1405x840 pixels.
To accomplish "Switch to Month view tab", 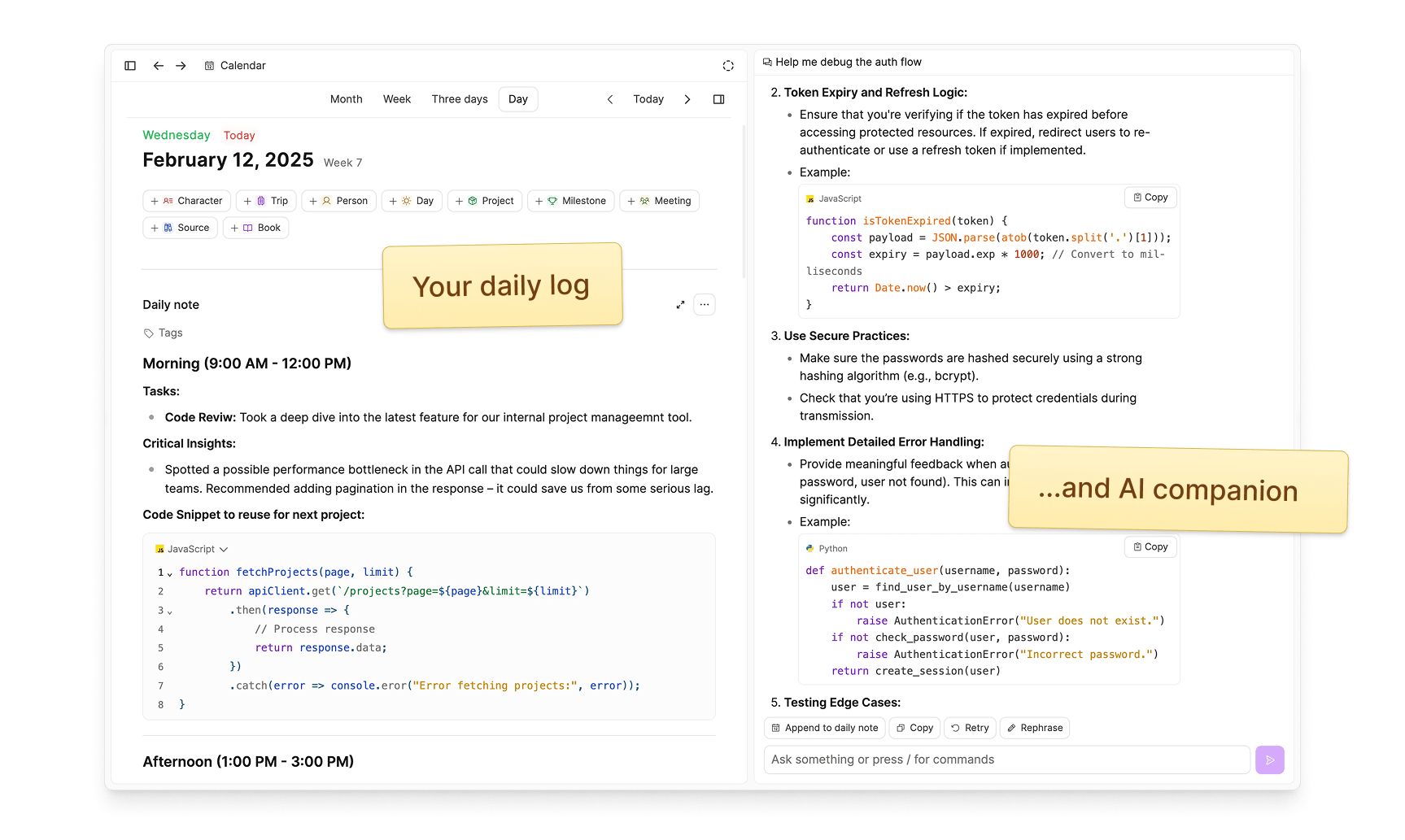I will point(346,99).
